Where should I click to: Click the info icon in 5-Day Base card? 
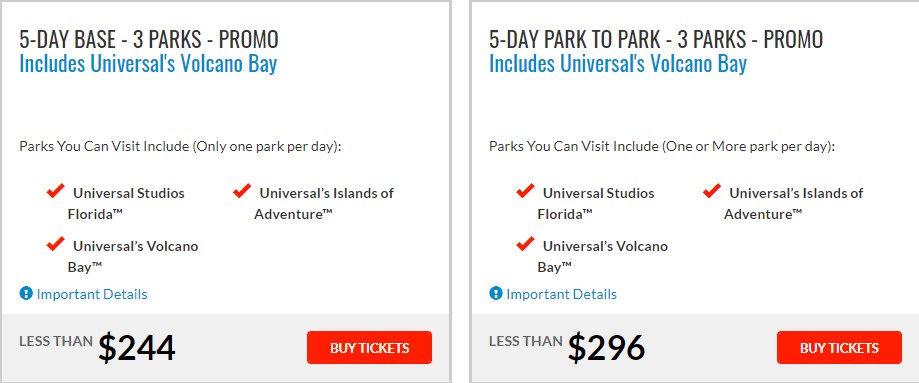click(26, 293)
